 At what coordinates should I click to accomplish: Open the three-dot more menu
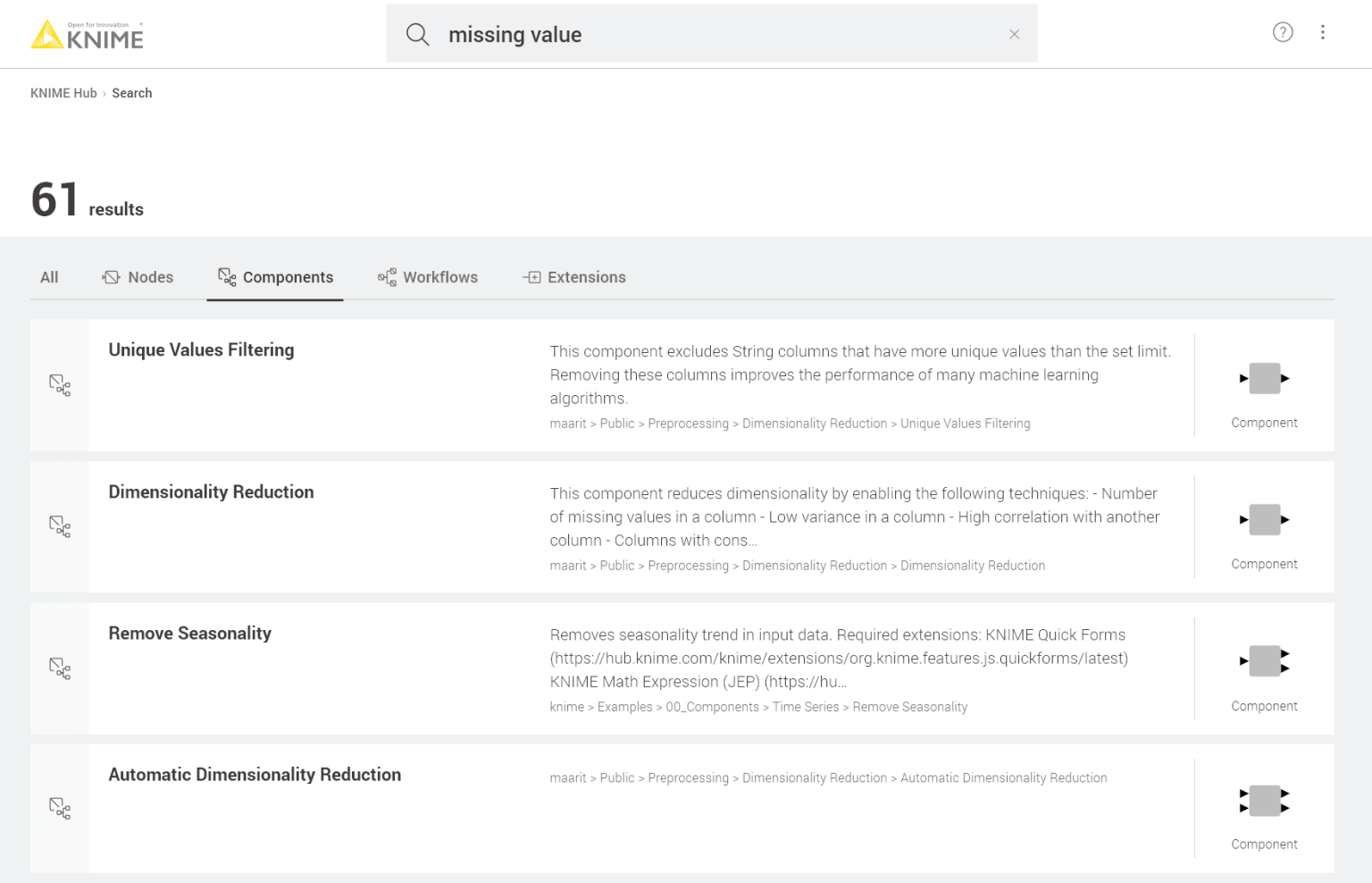click(1323, 32)
